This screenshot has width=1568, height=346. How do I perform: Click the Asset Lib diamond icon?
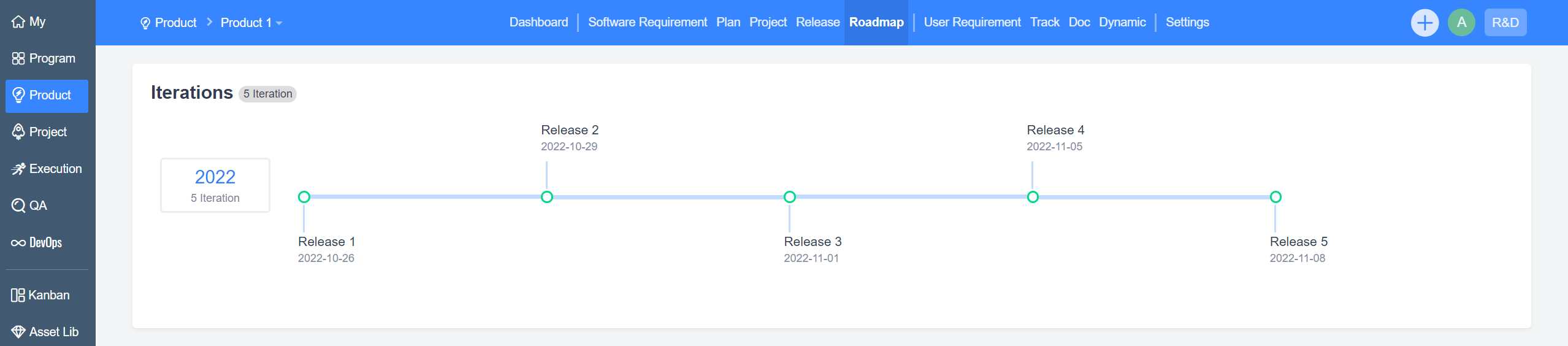tap(18, 332)
